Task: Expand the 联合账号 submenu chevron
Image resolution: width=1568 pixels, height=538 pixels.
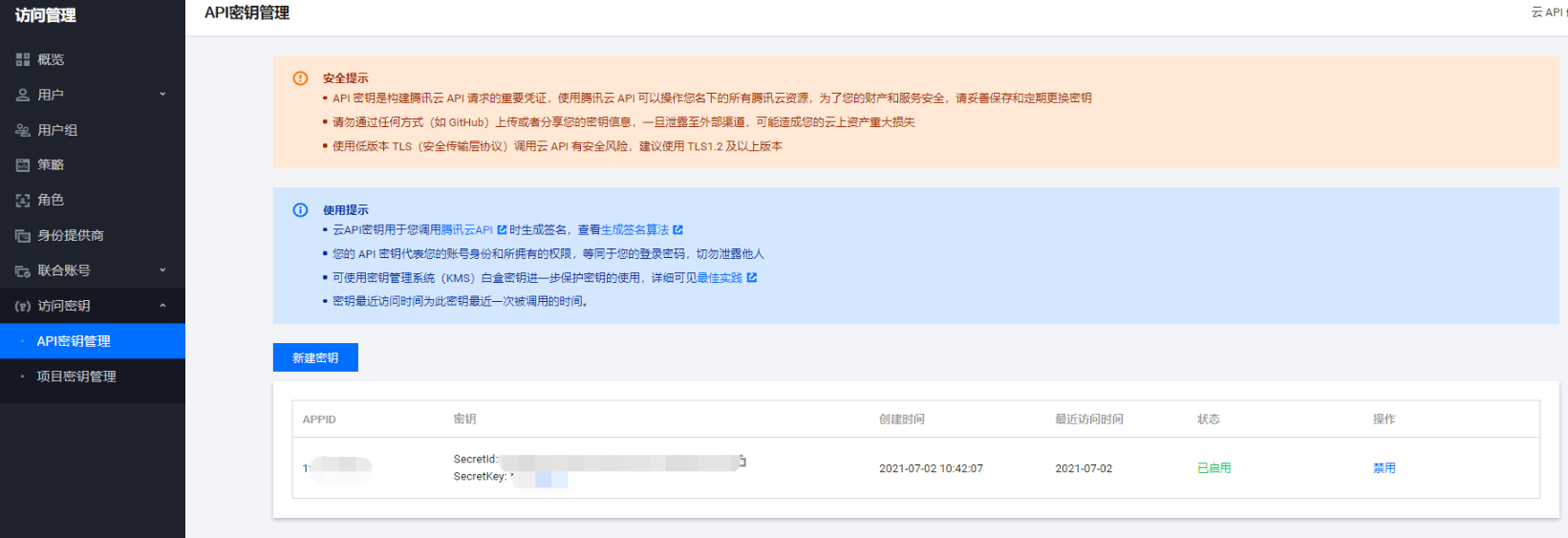Action: coord(162,270)
